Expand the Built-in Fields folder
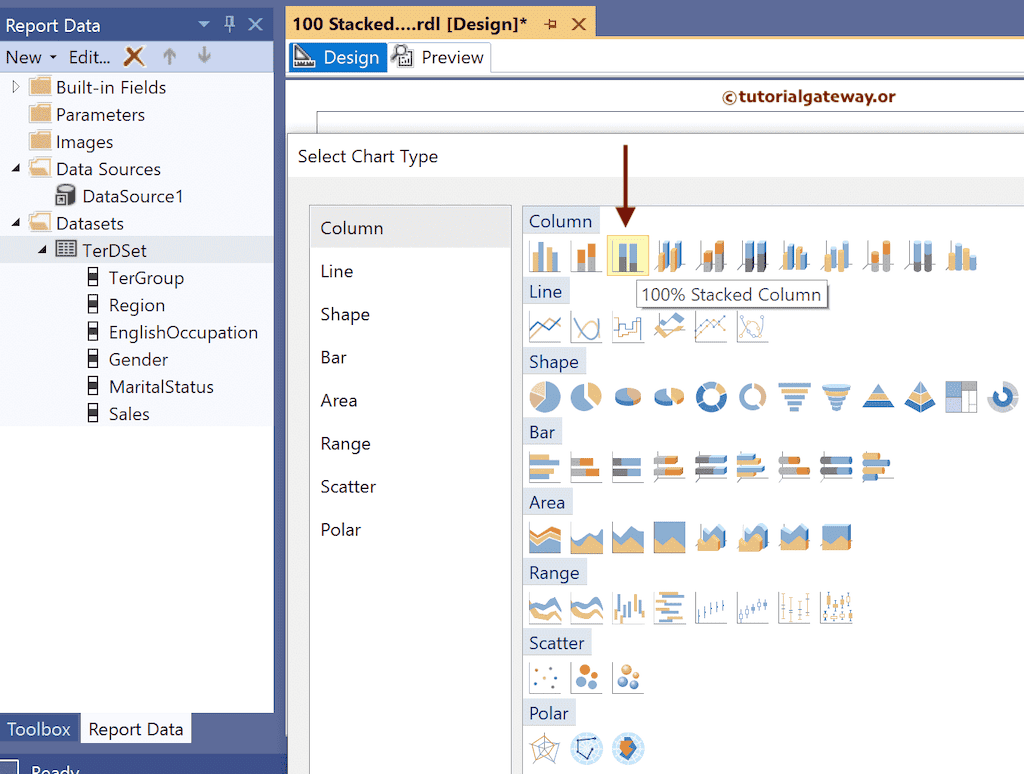The height and width of the screenshot is (774, 1024). click(x=16, y=87)
